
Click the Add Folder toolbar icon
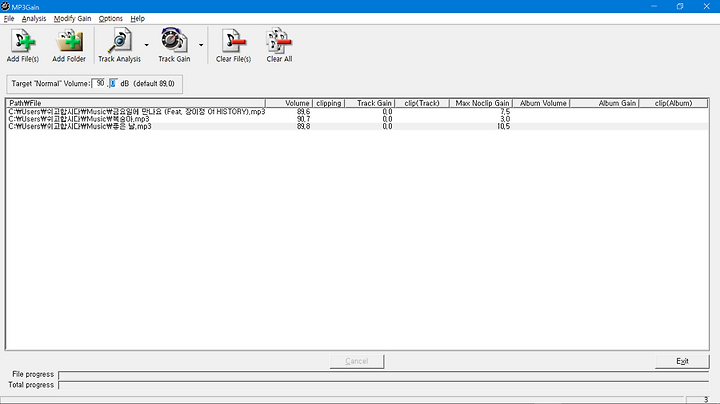(x=69, y=45)
